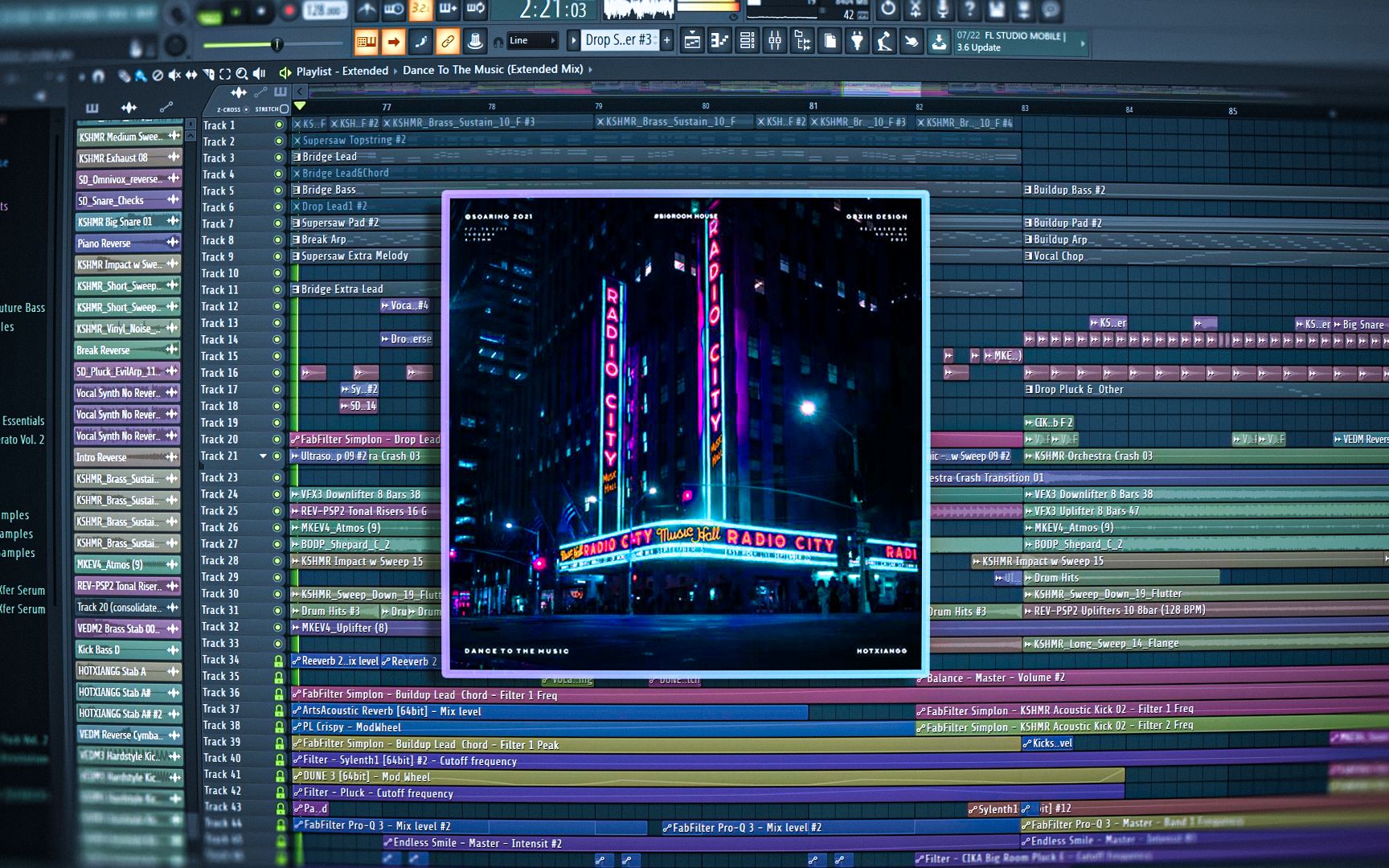Expand arrow after Dance To The Music title
This screenshot has width=1389, height=868.
pyautogui.click(x=591, y=70)
